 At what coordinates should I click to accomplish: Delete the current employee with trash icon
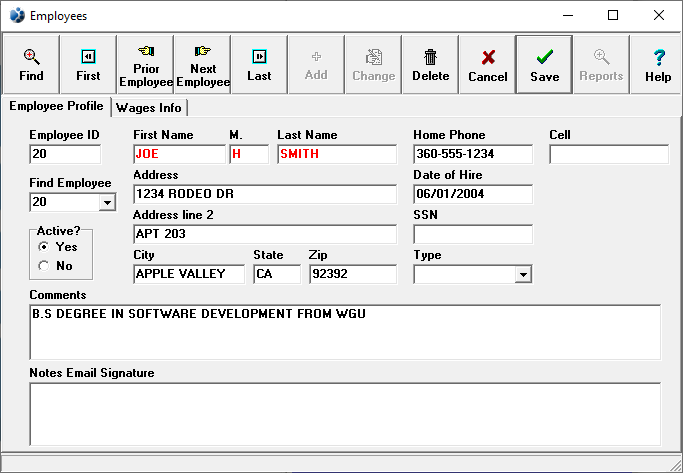tap(430, 65)
